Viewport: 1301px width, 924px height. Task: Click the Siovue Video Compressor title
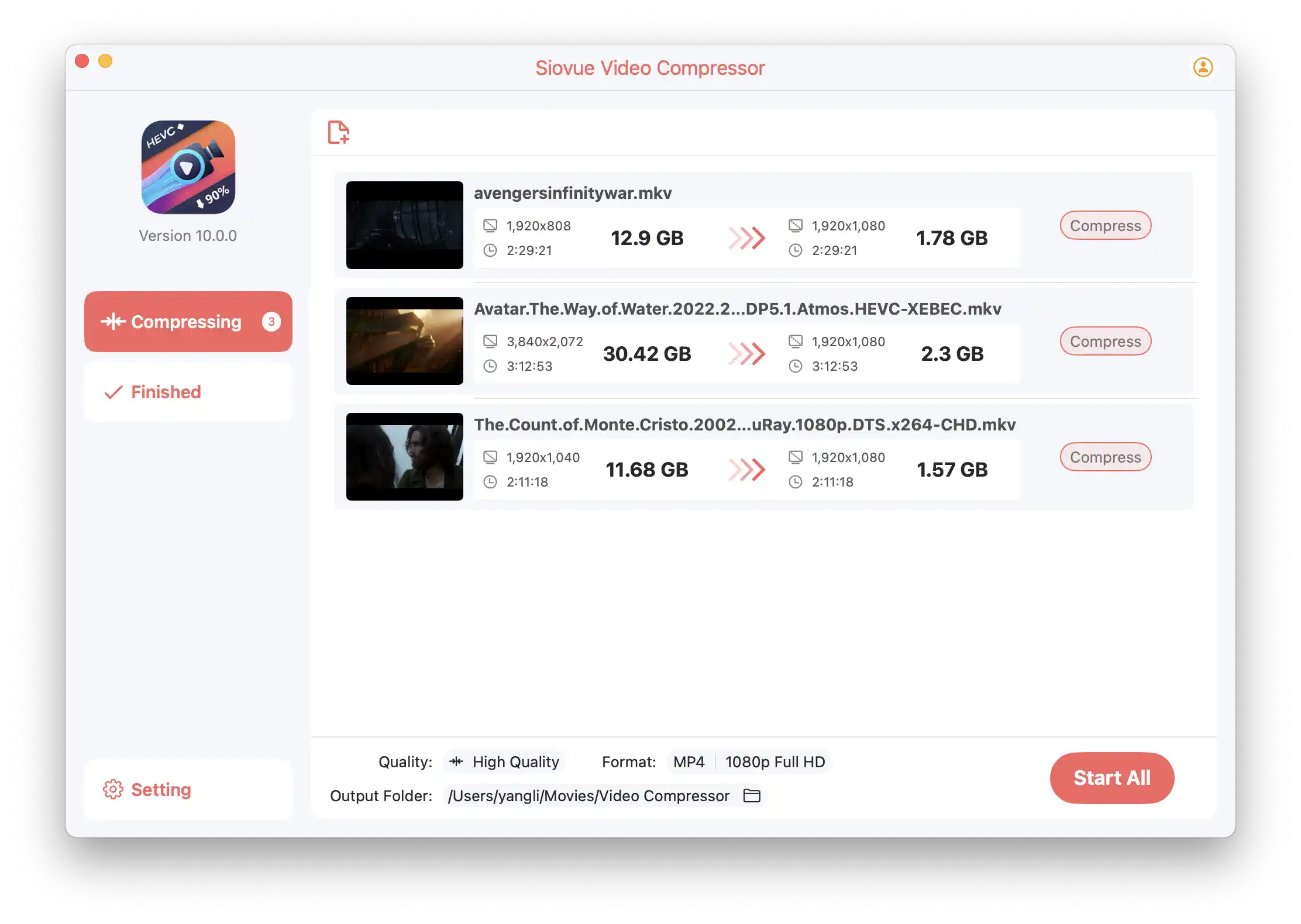[650, 68]
